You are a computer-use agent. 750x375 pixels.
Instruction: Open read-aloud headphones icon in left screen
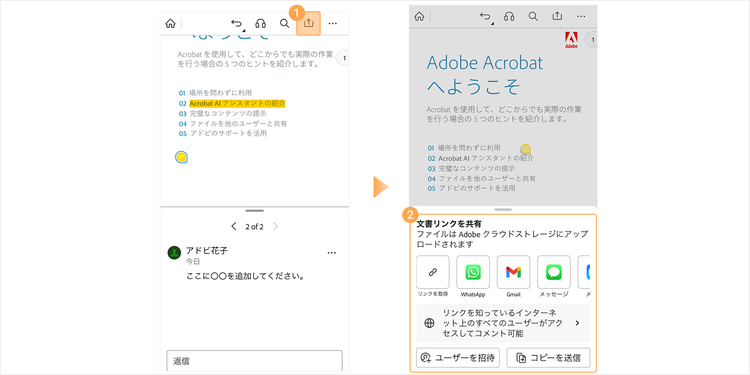(x=260, y=23)
